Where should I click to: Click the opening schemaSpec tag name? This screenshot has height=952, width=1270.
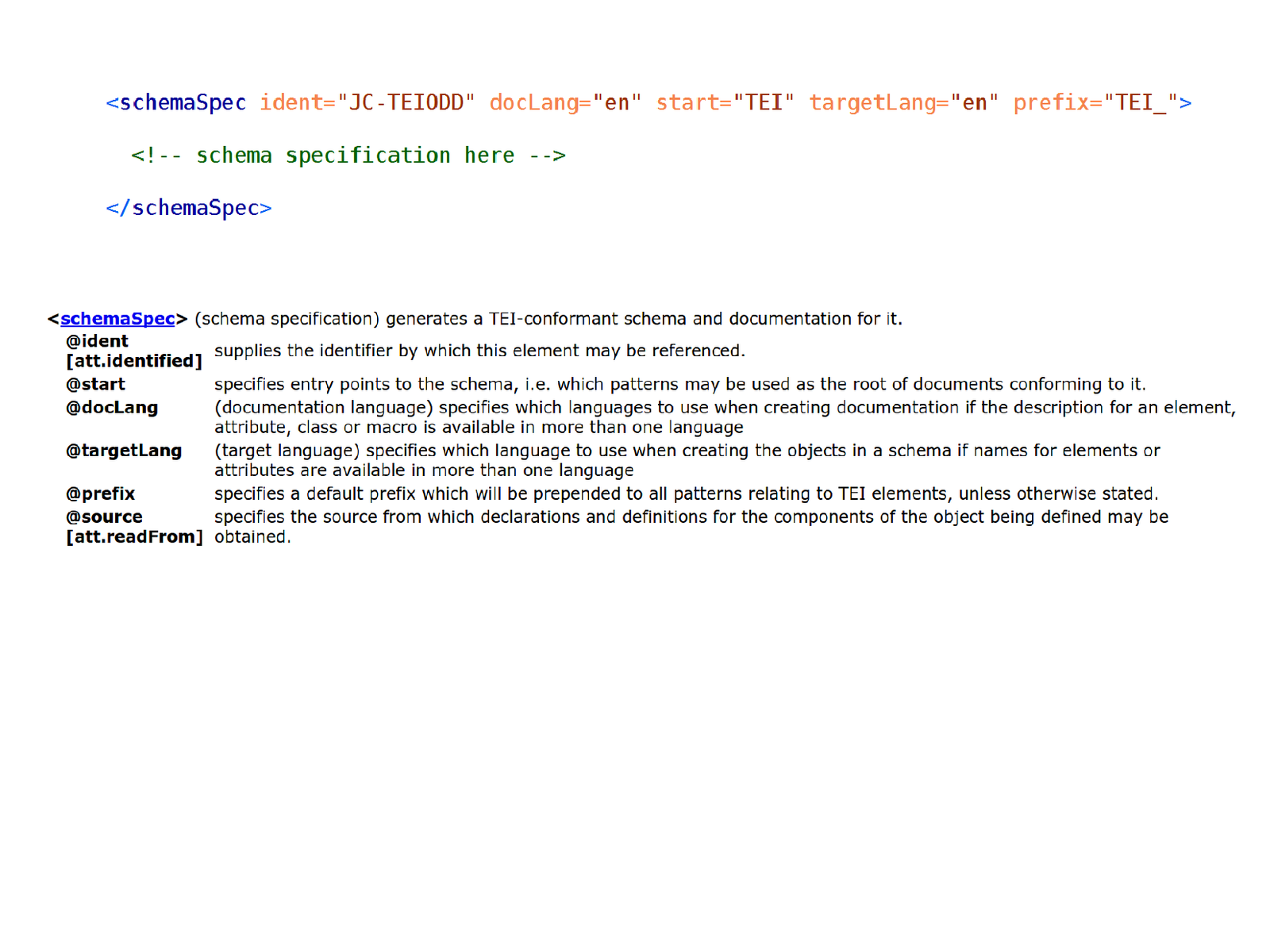pyautogui.click(x=183, y=103)
